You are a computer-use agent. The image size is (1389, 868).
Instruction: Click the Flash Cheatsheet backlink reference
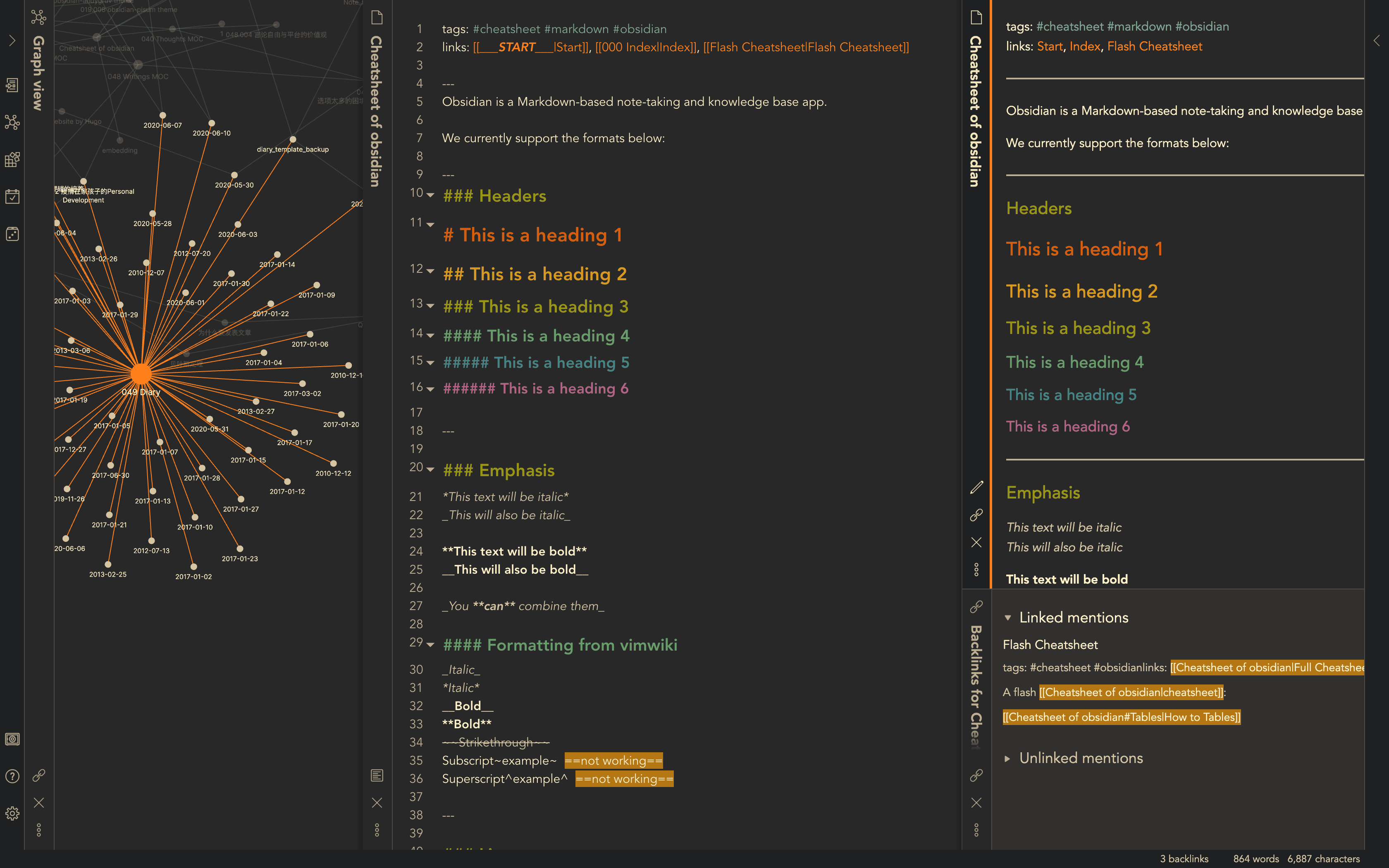click(x=1050, y=644)
